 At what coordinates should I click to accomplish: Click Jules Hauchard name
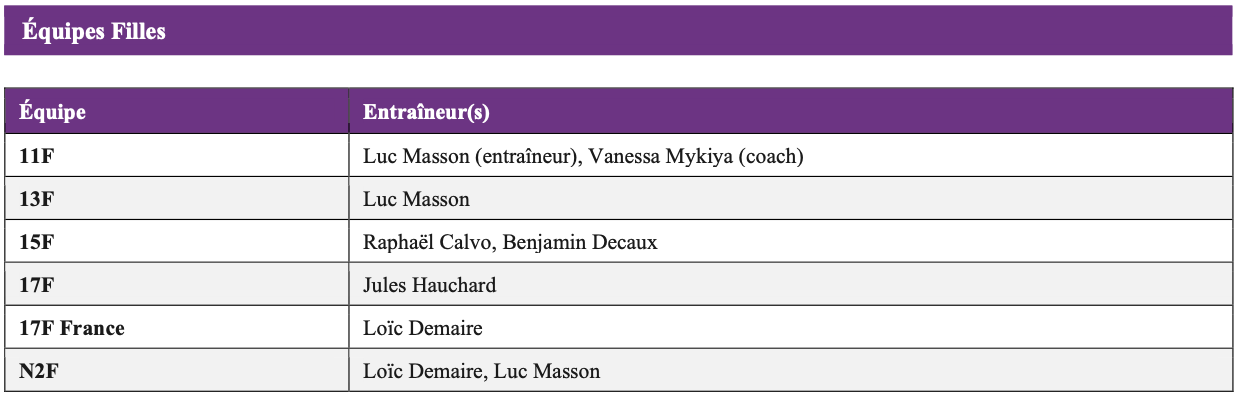[429, 285]
